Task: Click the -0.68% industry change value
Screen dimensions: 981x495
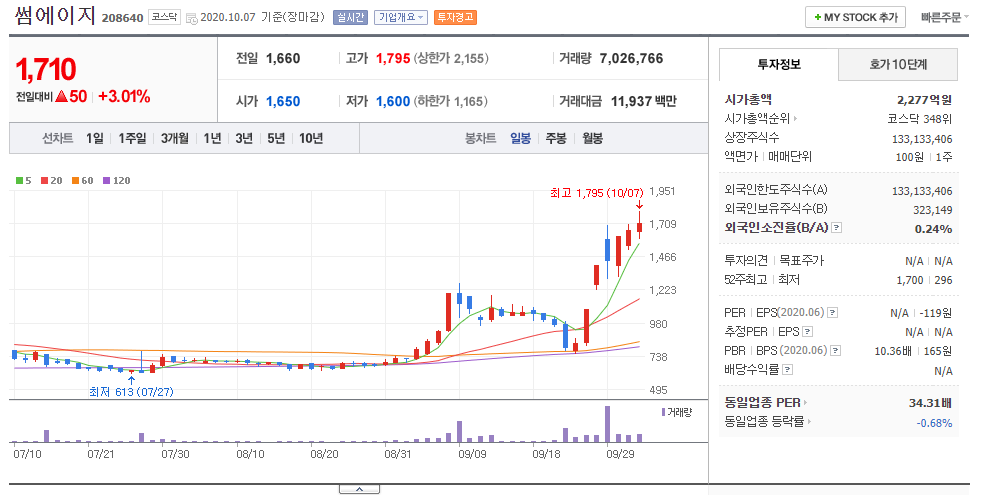Action: (934, 423)
